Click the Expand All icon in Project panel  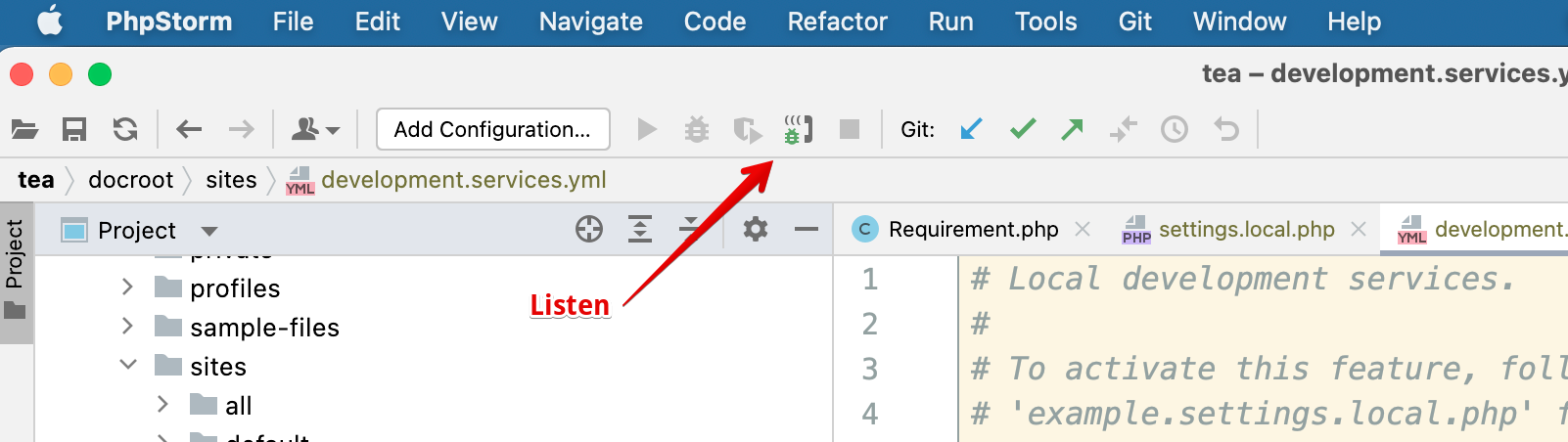pyautogui.click(x=640, y=230)
